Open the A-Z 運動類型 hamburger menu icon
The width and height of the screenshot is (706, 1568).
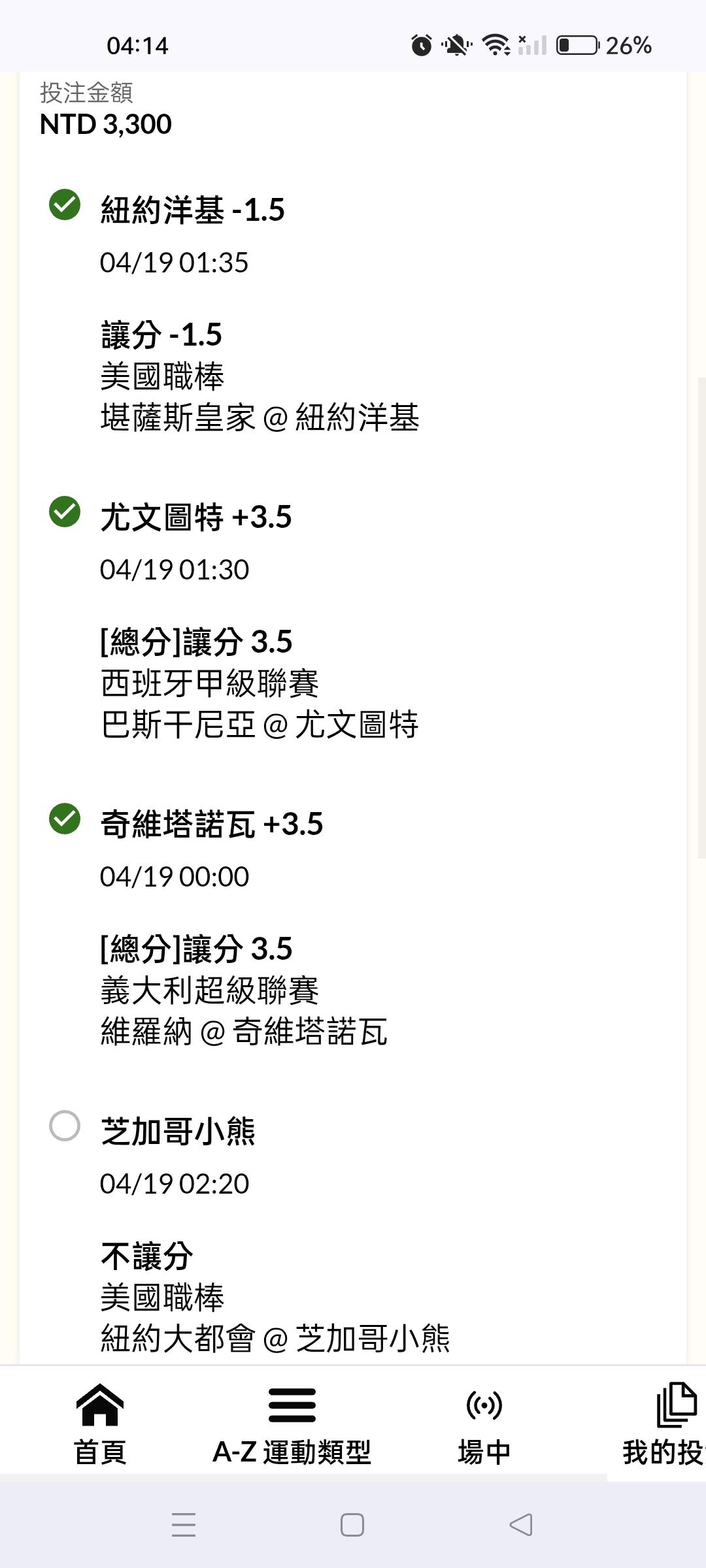coord(292,1405)
